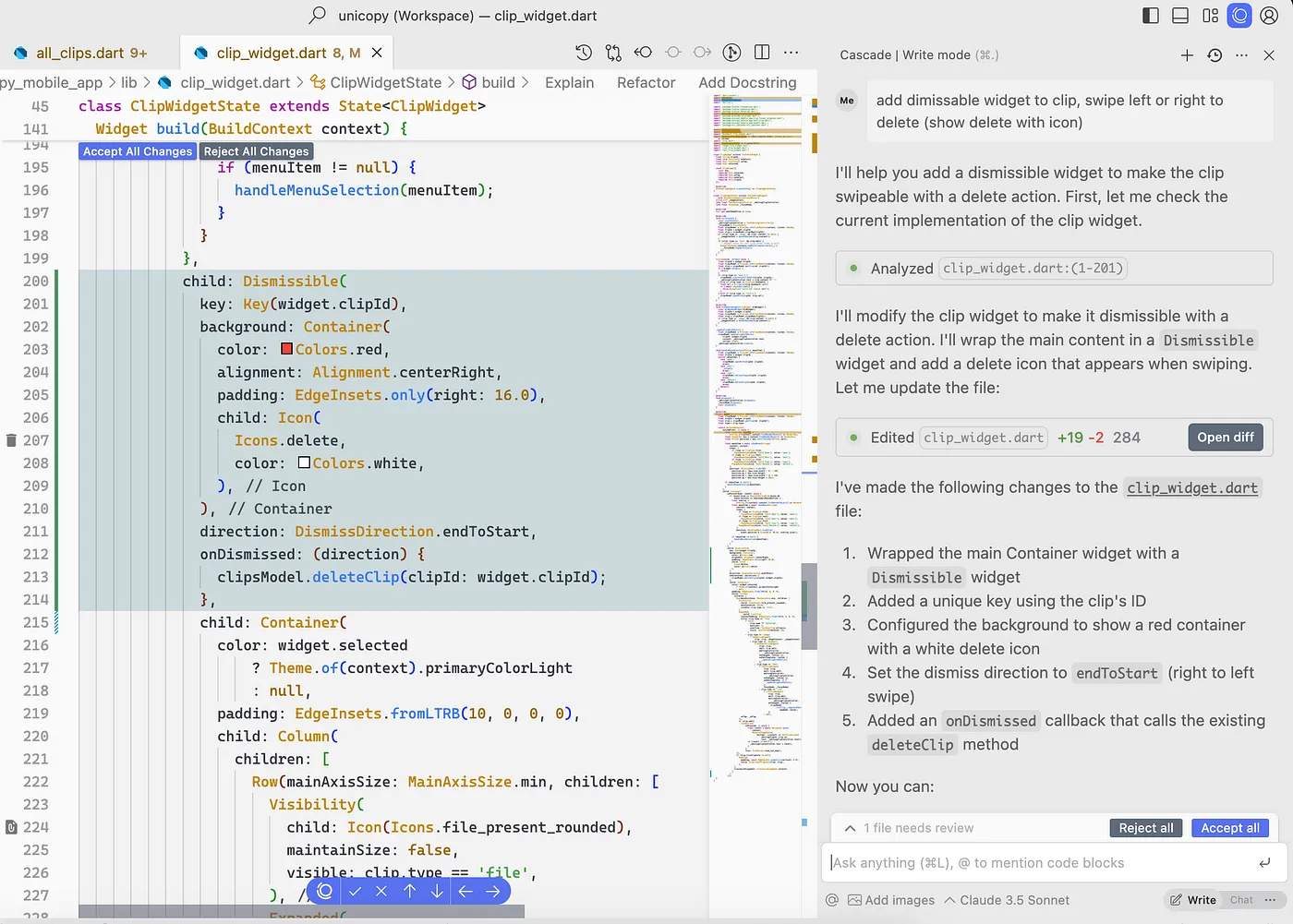
Task: Open the underlined clip_widget.dart file link
Action: click(1192, 488)
